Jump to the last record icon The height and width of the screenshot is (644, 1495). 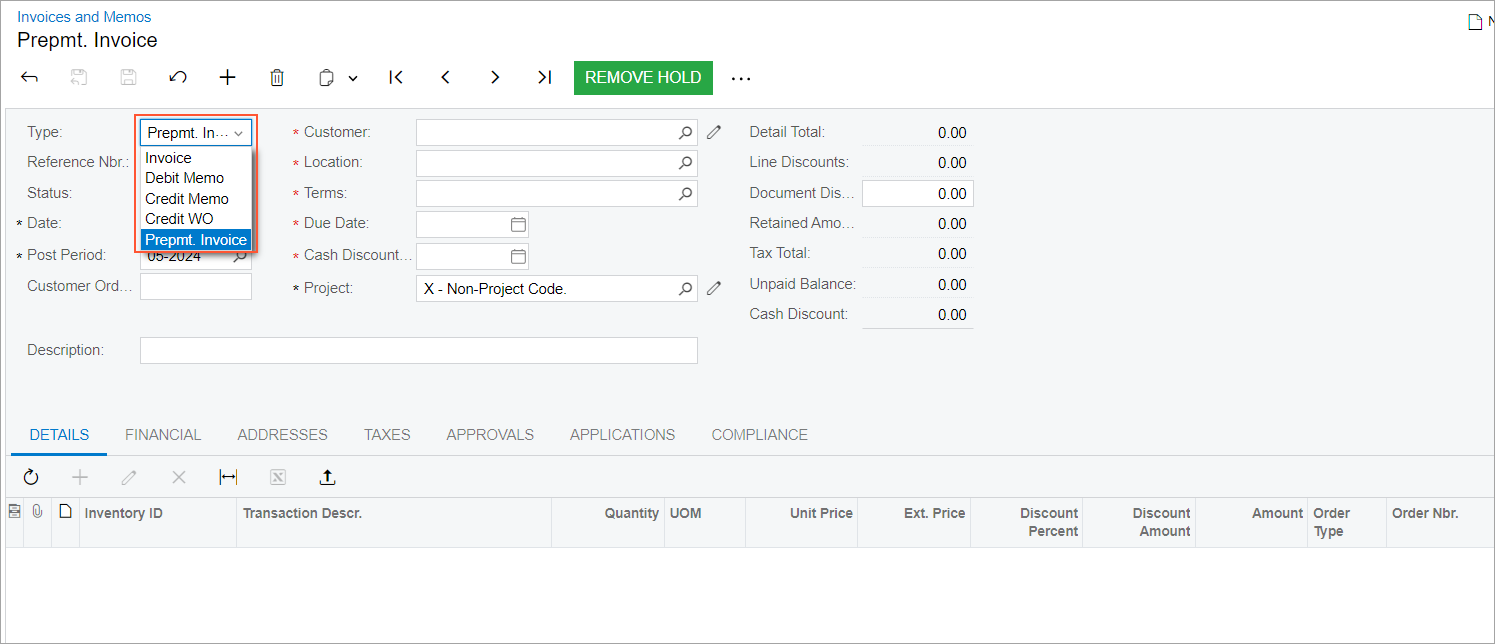coord(544,78)
